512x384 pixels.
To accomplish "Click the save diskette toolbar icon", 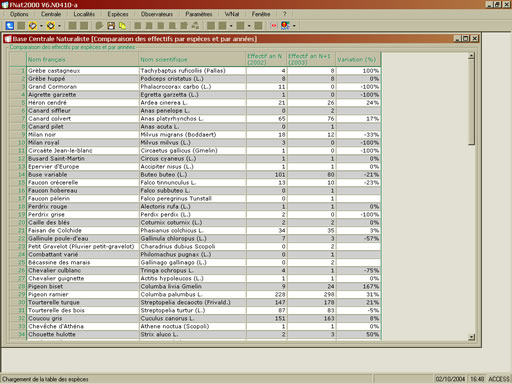I will (x=111, y=26).
